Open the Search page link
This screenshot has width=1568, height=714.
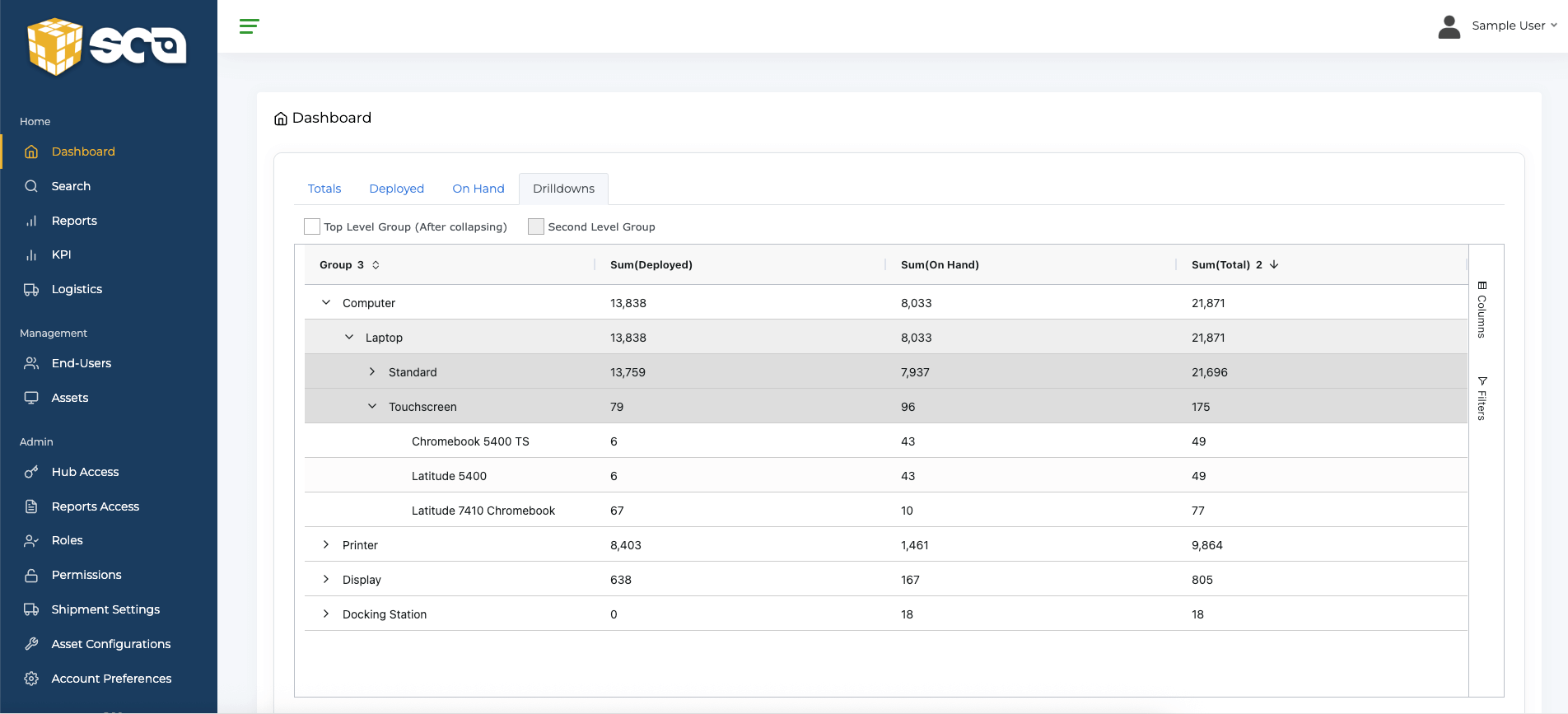(71, 186)
